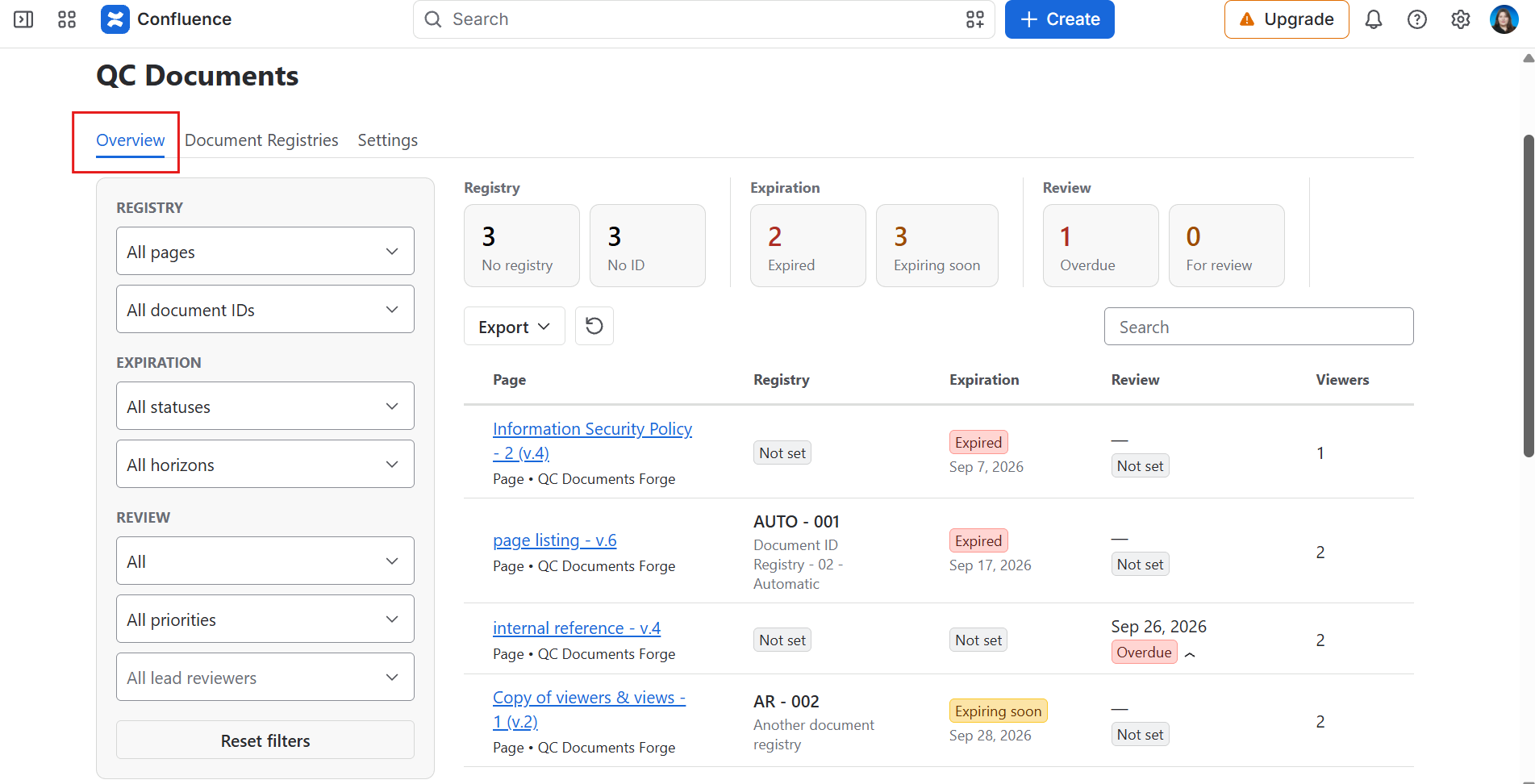Click the top Confluence search field
1535x784 pixels.
(704, 19)
